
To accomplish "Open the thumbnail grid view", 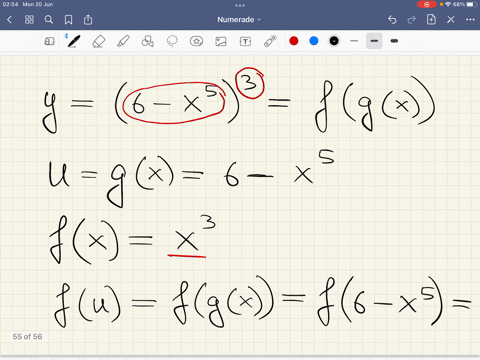I will (x=29, y=20).
